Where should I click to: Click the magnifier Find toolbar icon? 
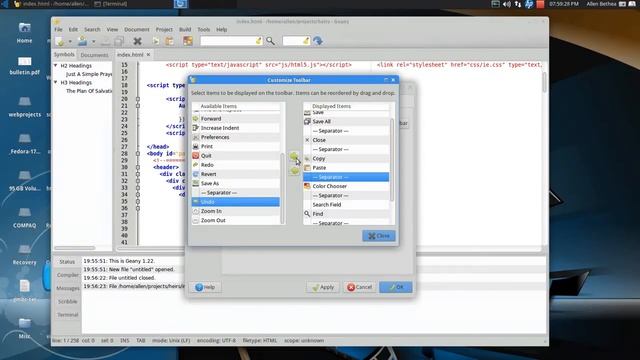(270, 41)
